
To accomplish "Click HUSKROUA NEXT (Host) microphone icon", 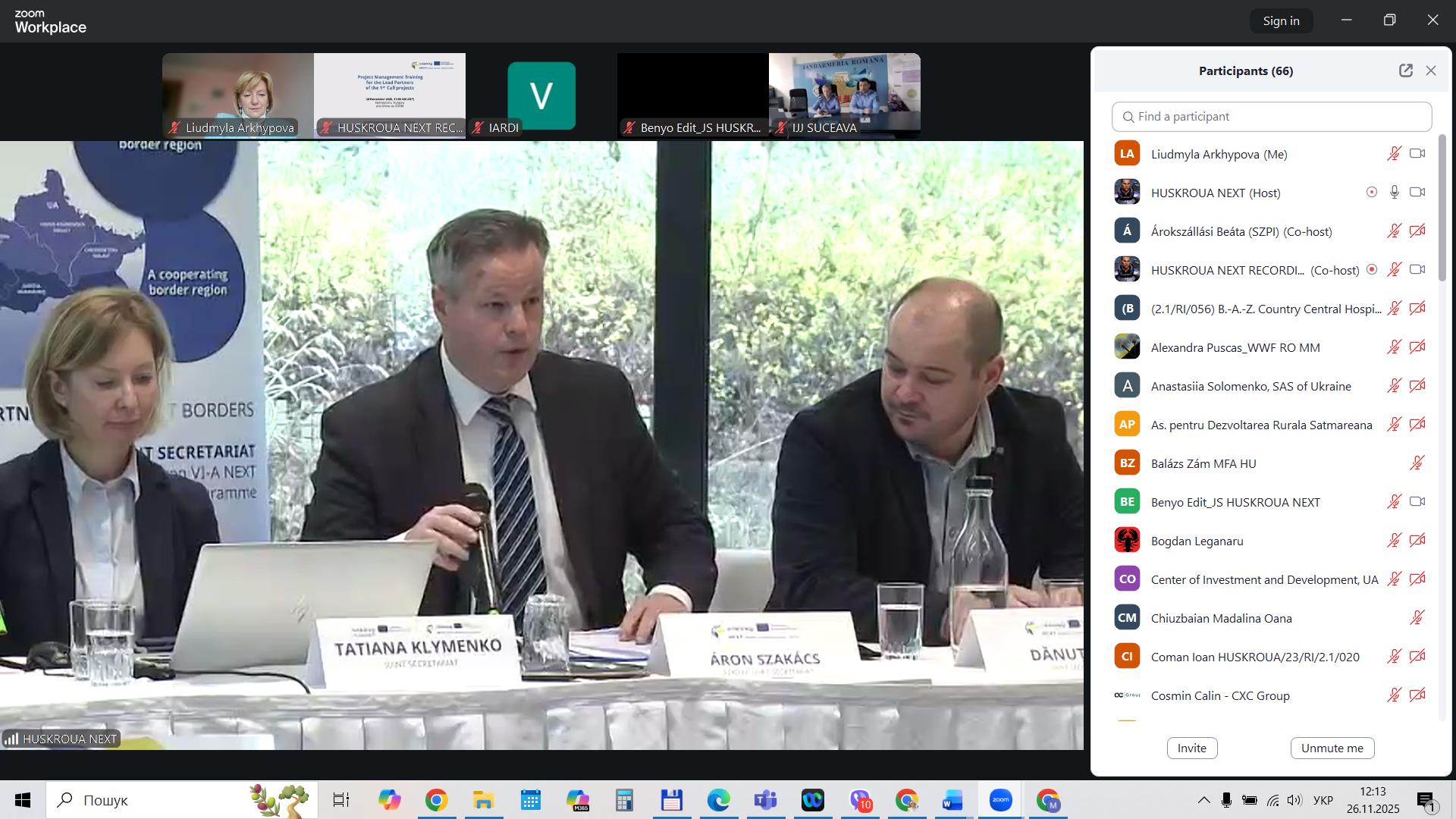I will pyautogui.click(x=1394, y=193).
